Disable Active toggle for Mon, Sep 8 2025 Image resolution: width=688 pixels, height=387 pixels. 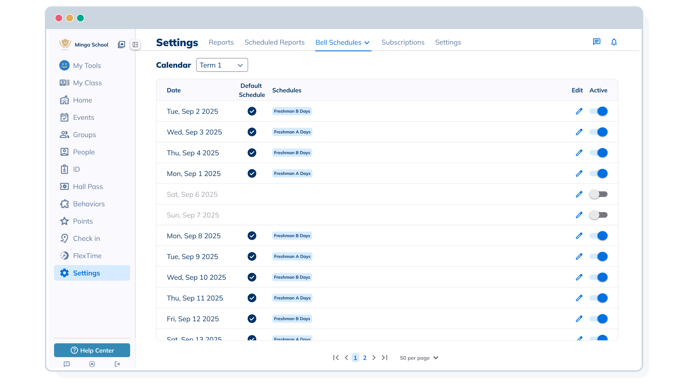[x=599, y=236]
